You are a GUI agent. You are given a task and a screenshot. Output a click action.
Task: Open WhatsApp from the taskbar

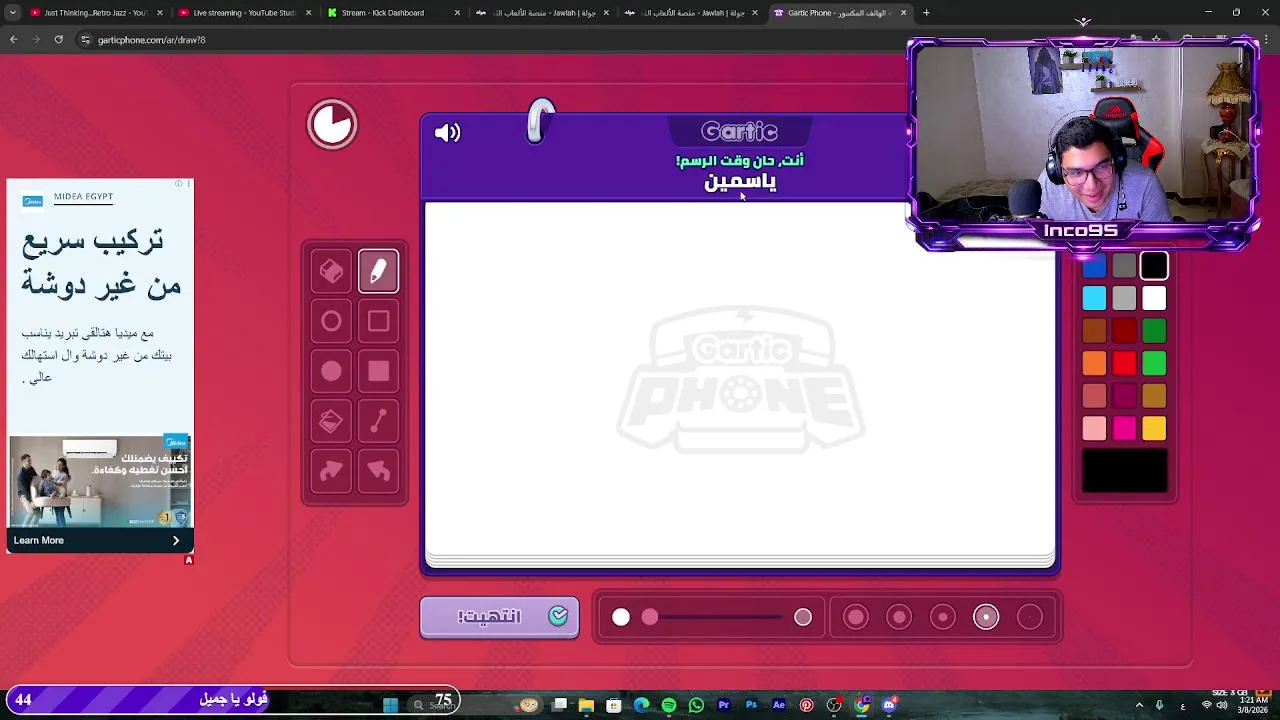(697, 705)
